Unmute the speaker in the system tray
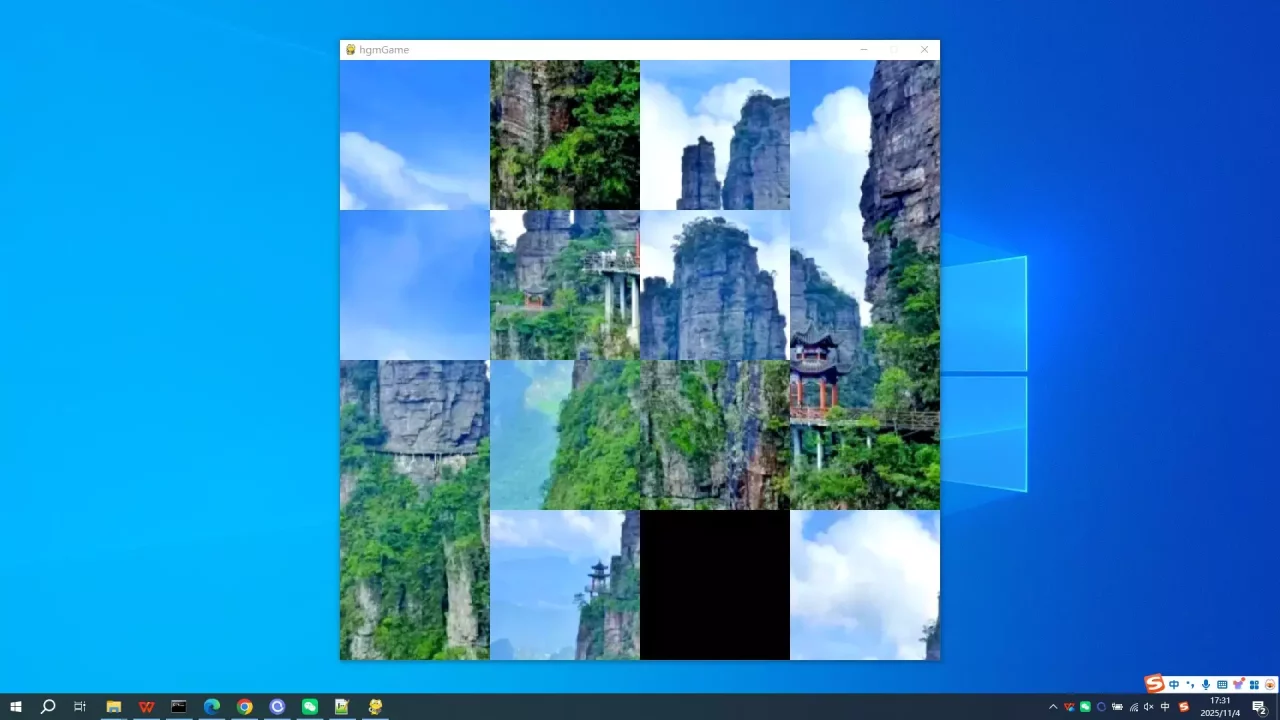 pos(1148,707)
